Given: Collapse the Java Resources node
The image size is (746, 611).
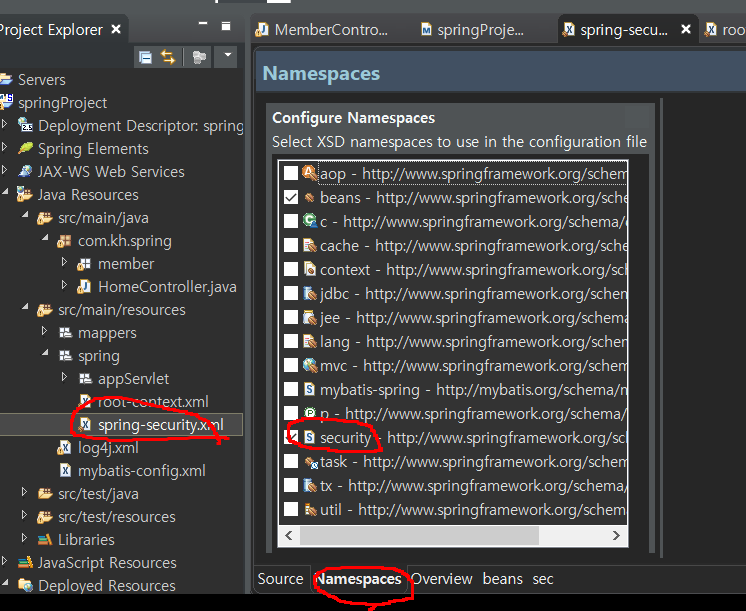Looking at the screenshot, I should coord(5,192).
